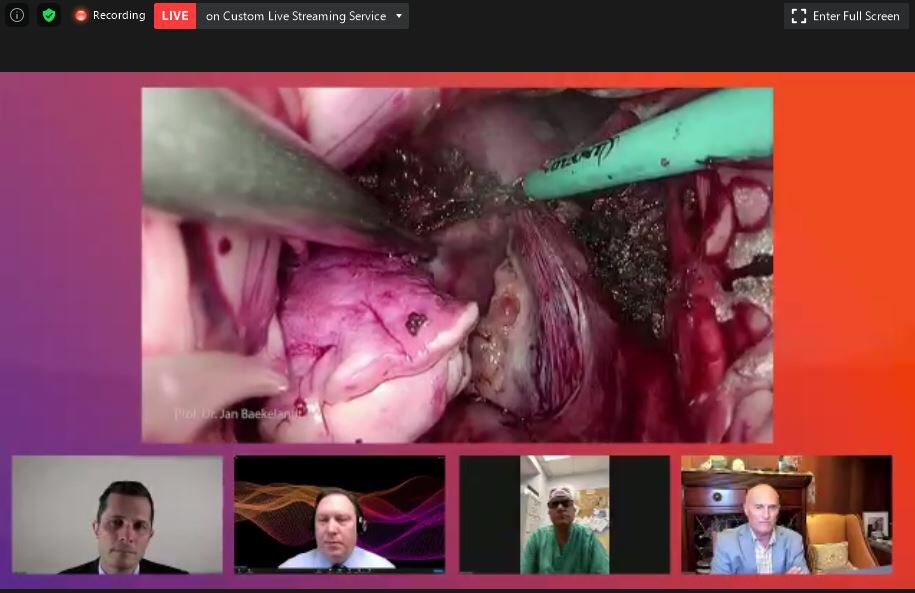This screenshot has width=915, height=593.
Task: Select the participant in green scrubs thumbnail
Action: point(564,514)
